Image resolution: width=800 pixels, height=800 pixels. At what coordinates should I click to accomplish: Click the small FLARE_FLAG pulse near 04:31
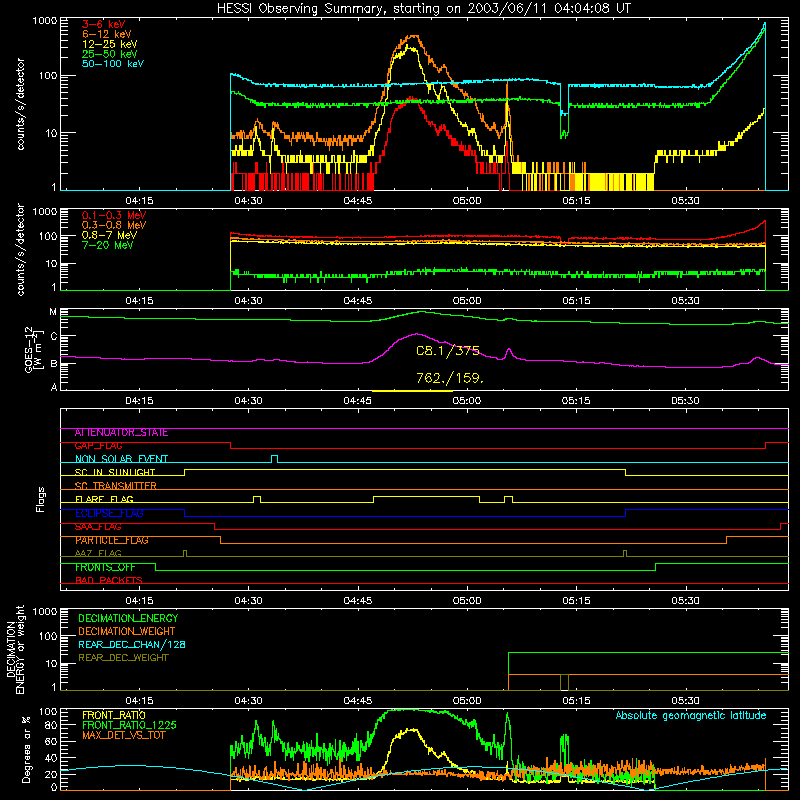point(257,499)
